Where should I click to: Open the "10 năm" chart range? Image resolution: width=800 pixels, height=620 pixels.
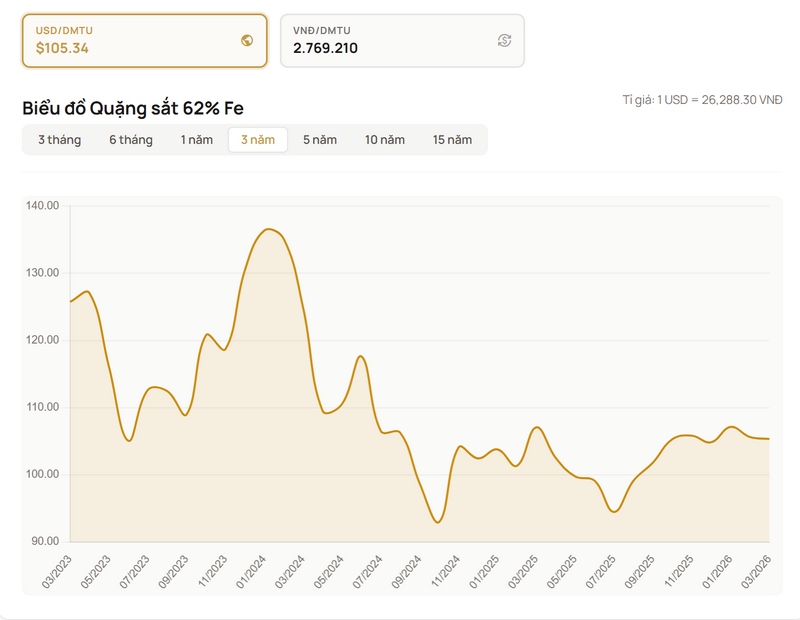(385, 140)
